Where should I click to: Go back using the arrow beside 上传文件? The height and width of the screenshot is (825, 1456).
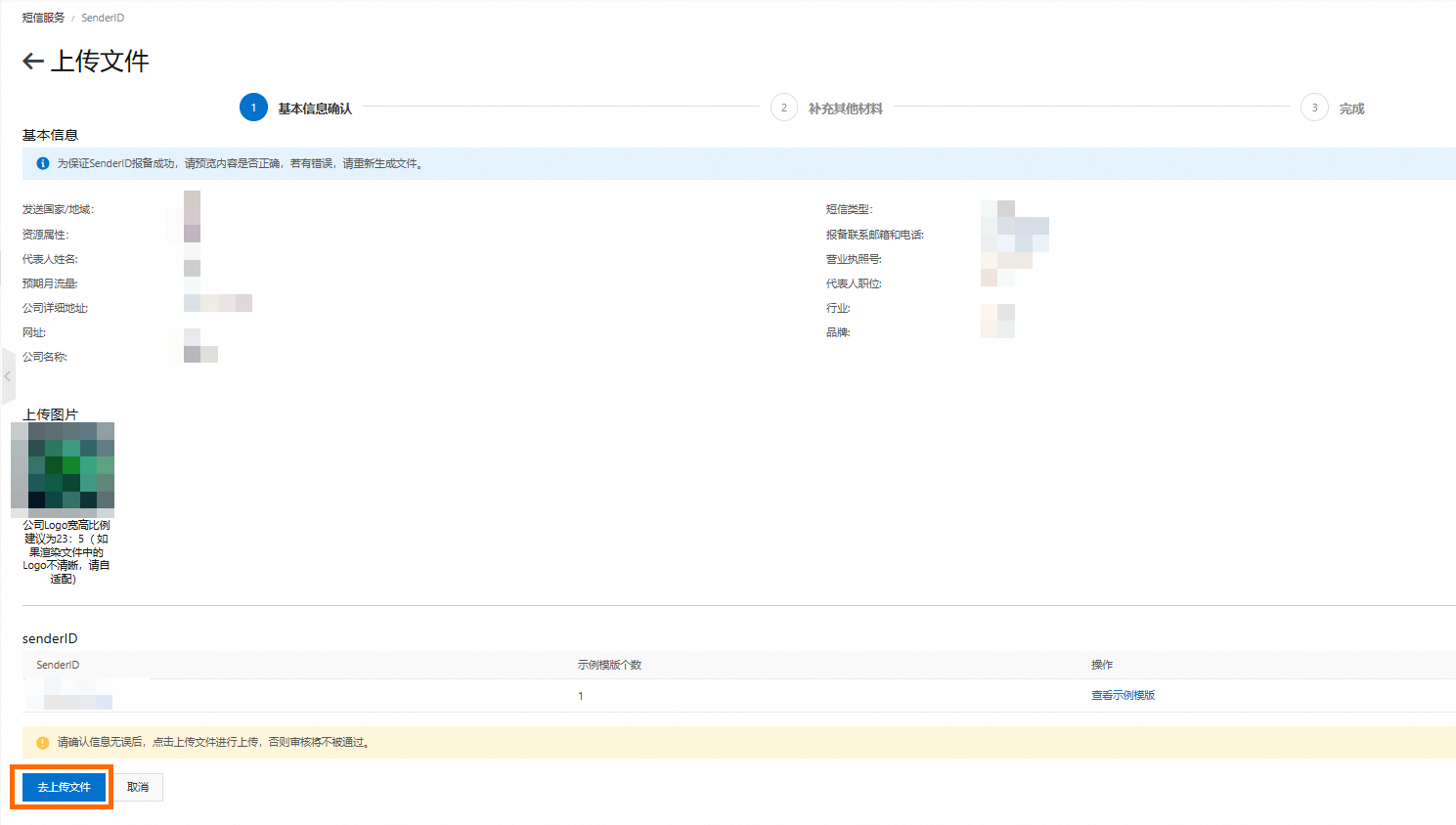click(x=33, y=62)
